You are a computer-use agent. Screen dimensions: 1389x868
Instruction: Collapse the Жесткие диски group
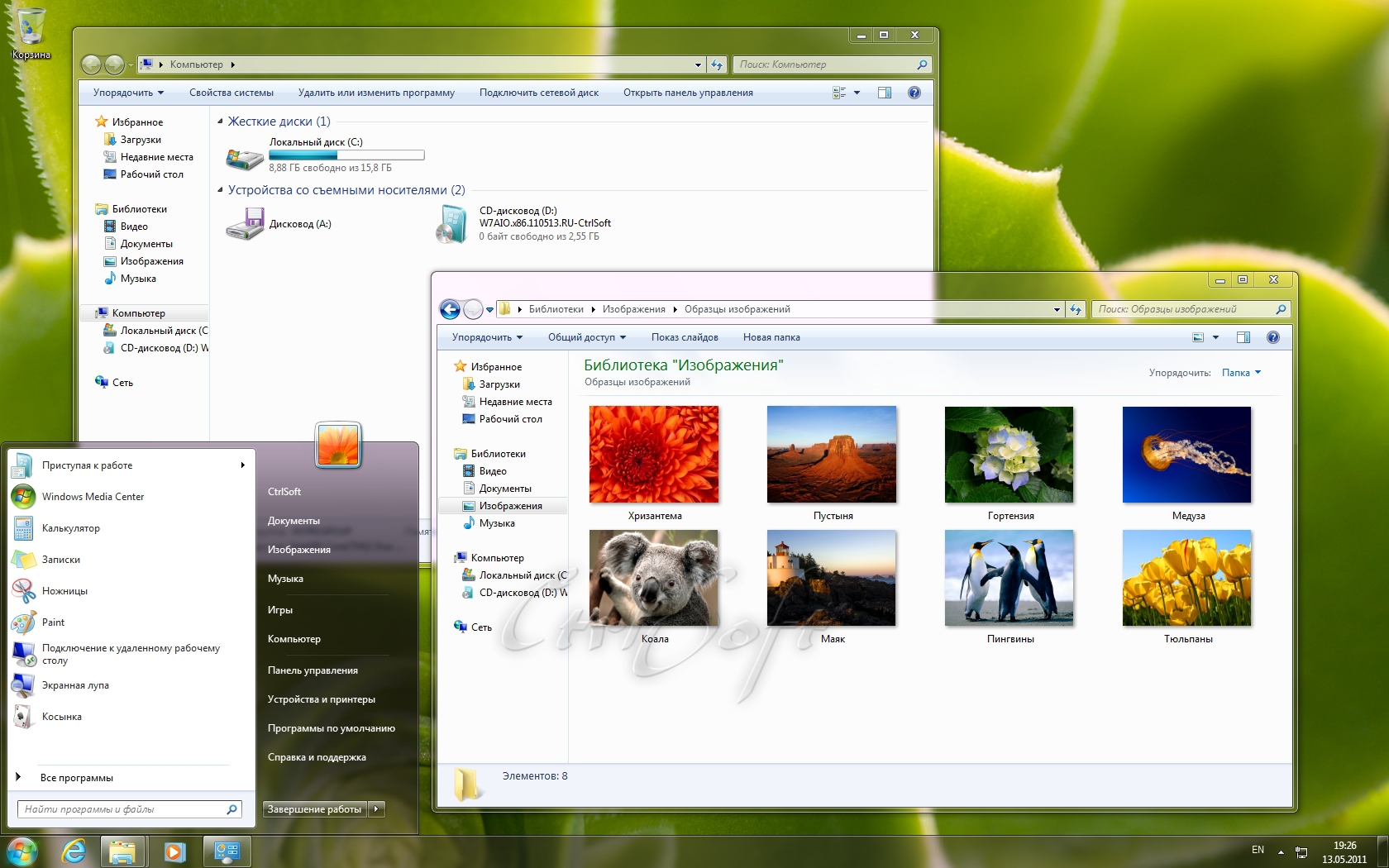(x=221, y=122)
